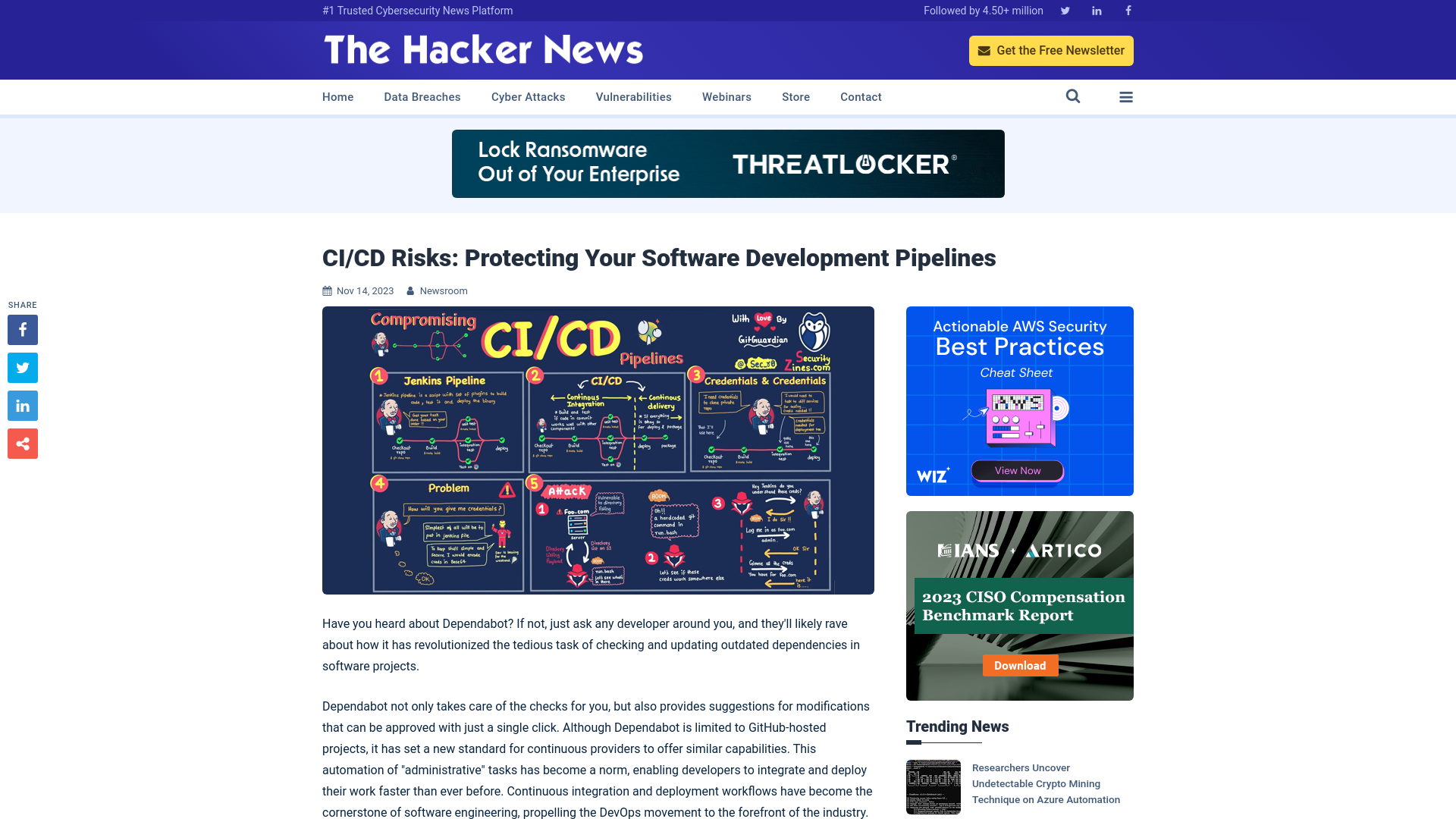Image resolution: width=1456 pixels, height=819 pixels.
Task: Click the LinkedIn icon in header
Action: click(x=1096, y=11)
